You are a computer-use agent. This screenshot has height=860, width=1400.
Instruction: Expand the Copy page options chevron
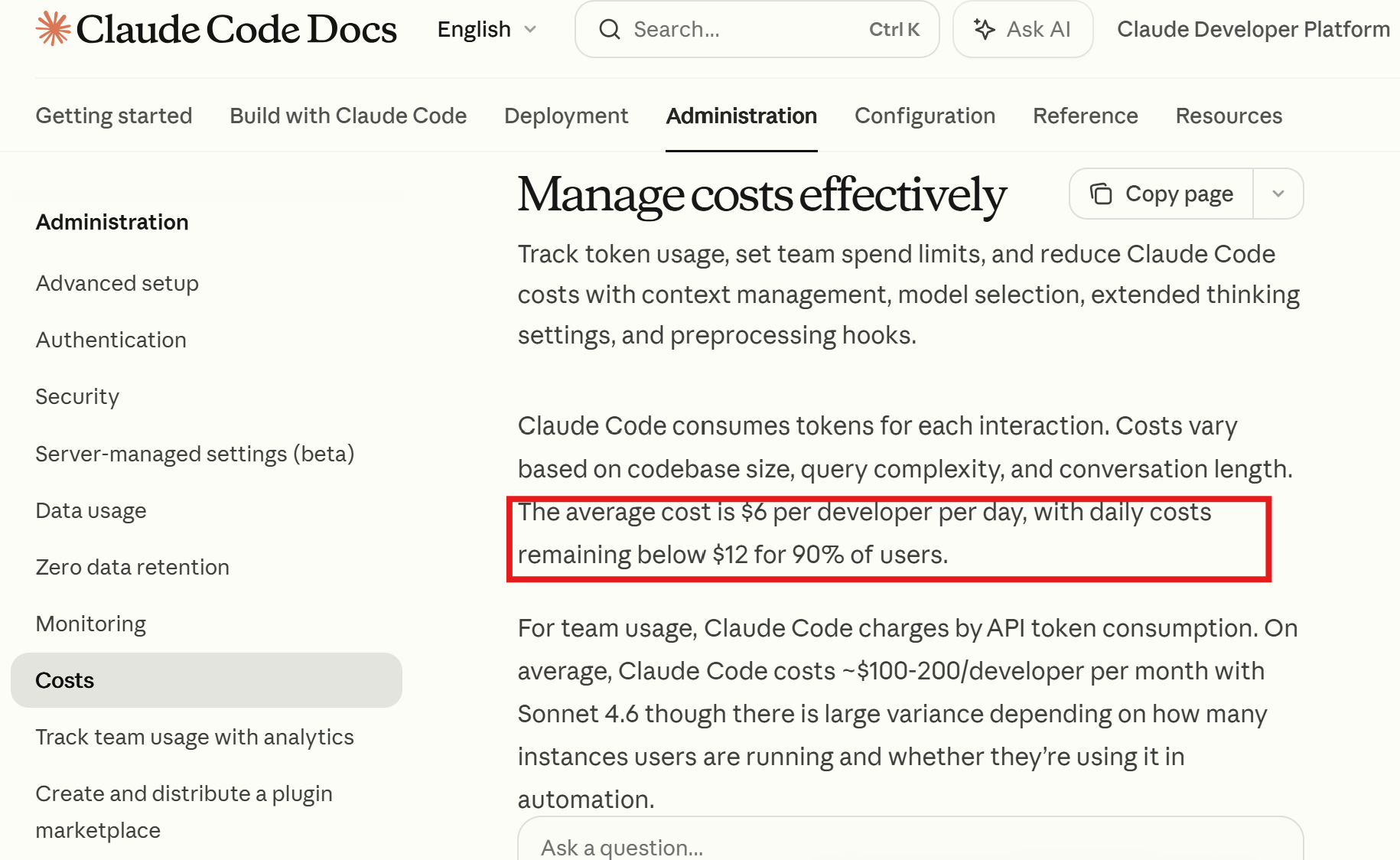click(x=1278, y=194)
